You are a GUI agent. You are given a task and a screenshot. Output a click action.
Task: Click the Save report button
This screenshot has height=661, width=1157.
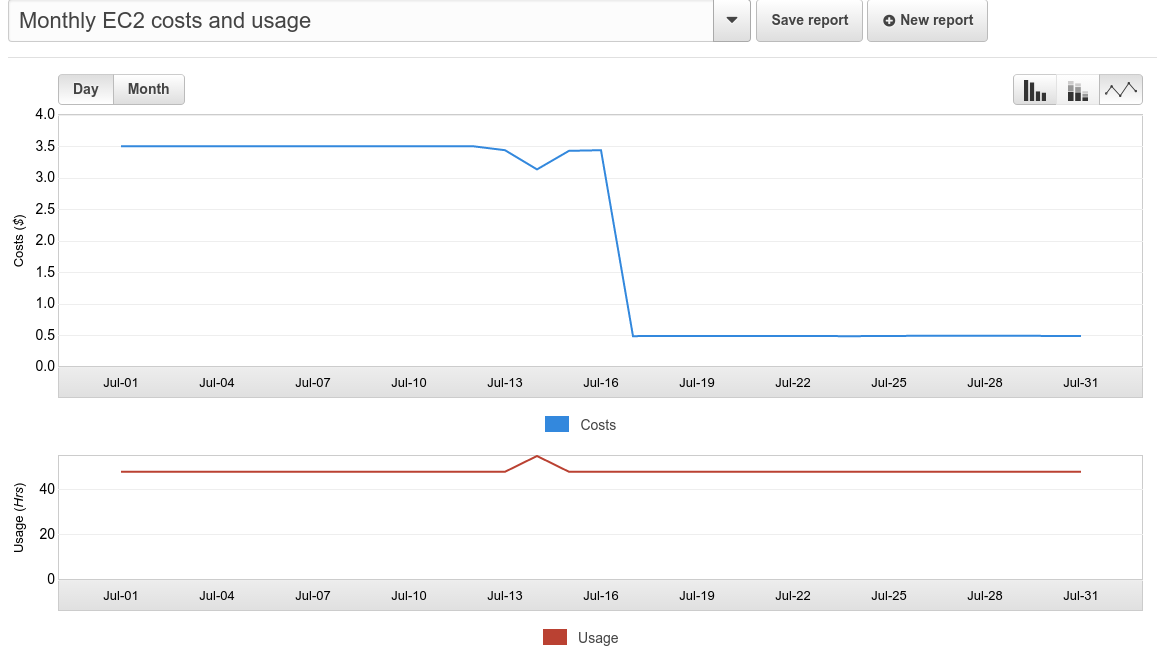tap(808, 20)
